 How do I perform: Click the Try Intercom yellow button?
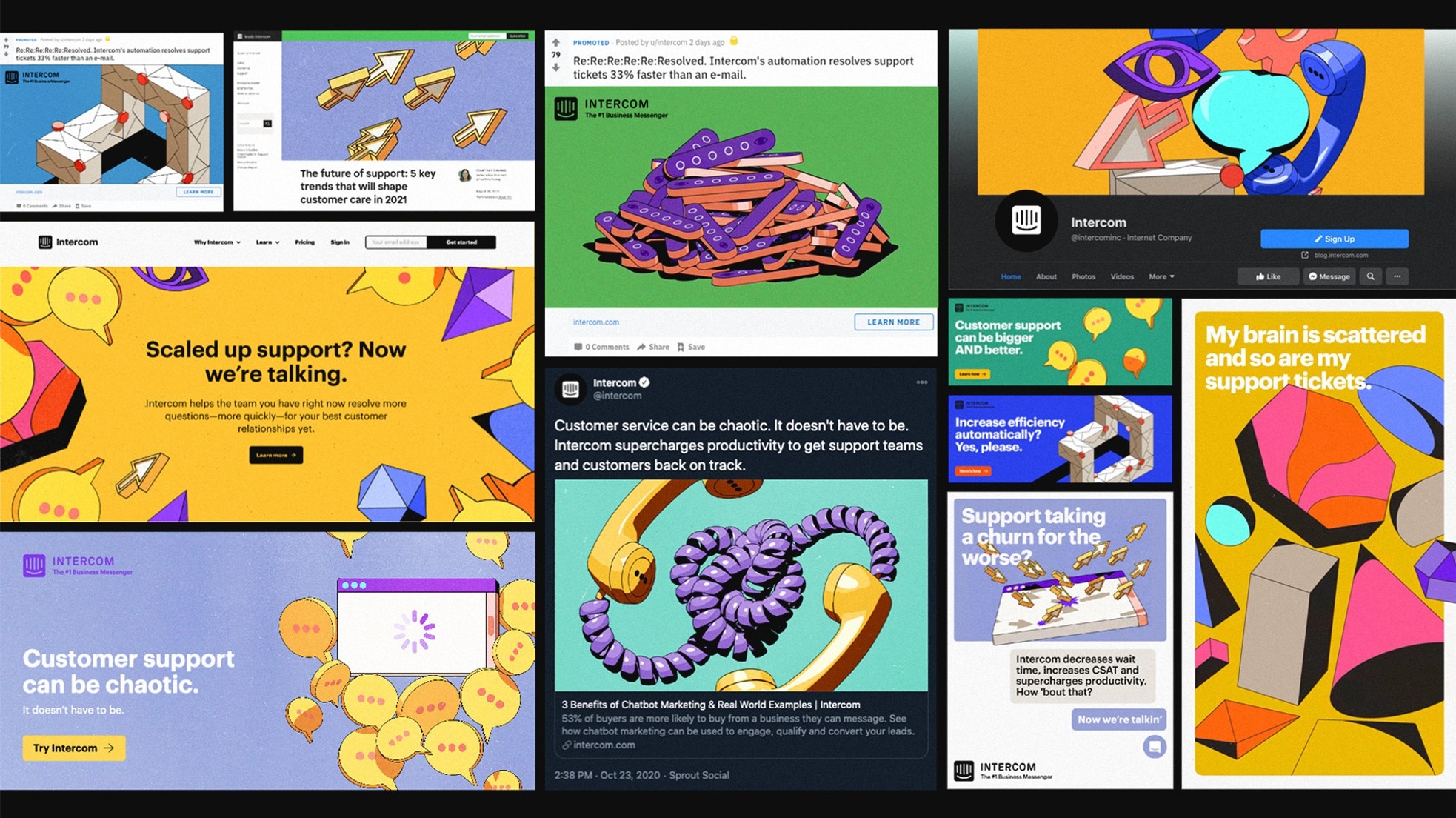tap(74, 748)
